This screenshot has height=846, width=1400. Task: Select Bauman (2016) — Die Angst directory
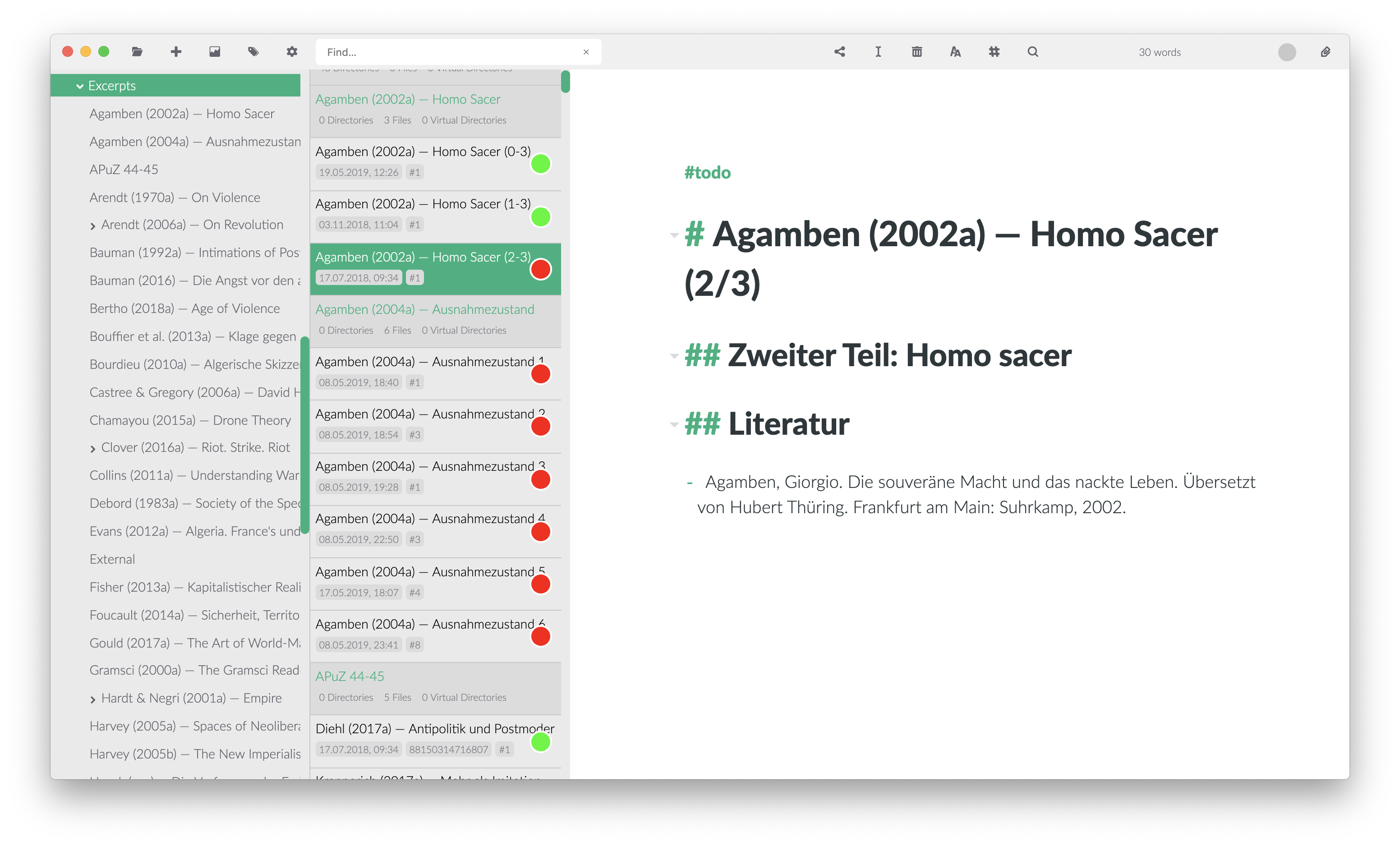tap(195, 280)
